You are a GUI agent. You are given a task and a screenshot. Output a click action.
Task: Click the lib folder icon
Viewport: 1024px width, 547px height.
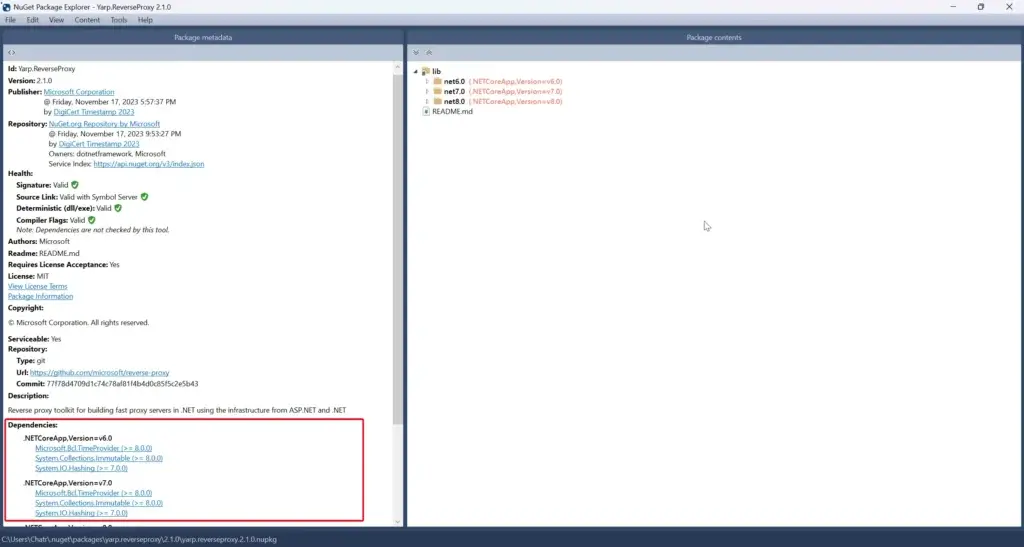426,71
